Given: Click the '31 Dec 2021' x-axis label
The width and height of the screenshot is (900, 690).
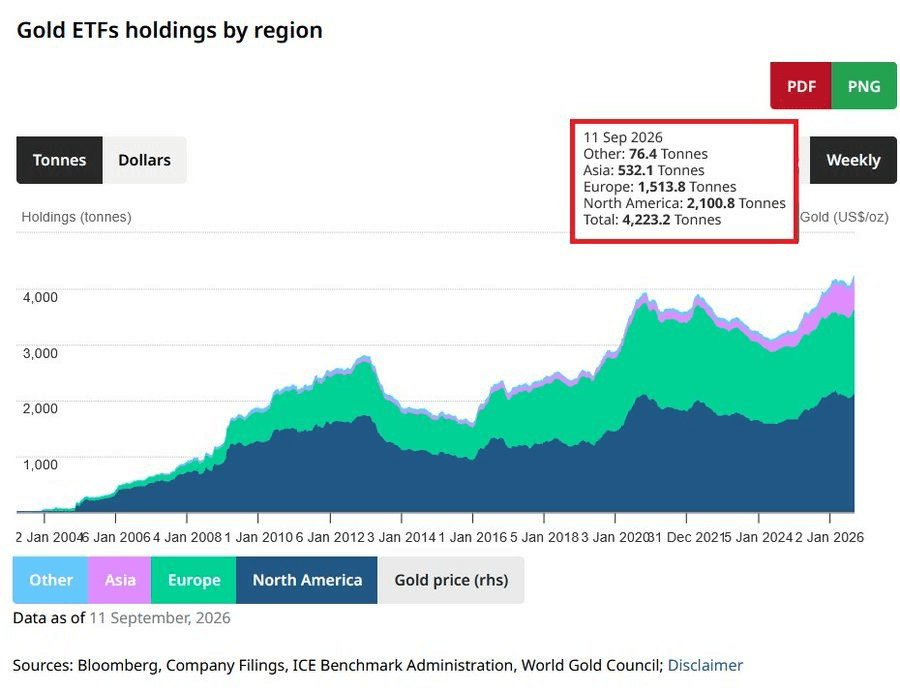Looking at the screenshot, I should (685, 537).
